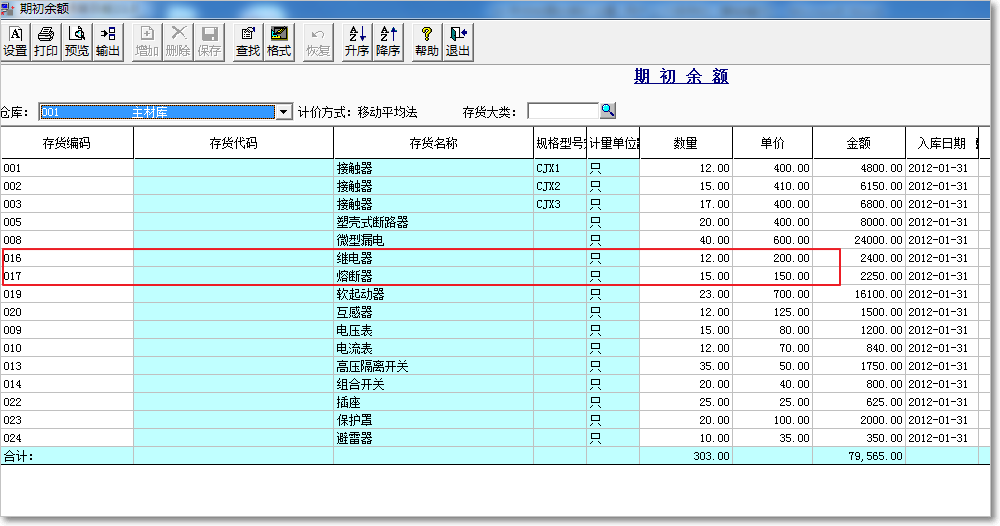The image size is (1000, 526).
Task: Select the row with code 016 继电器
Action: pyautogui.click(x=67, y=258)
